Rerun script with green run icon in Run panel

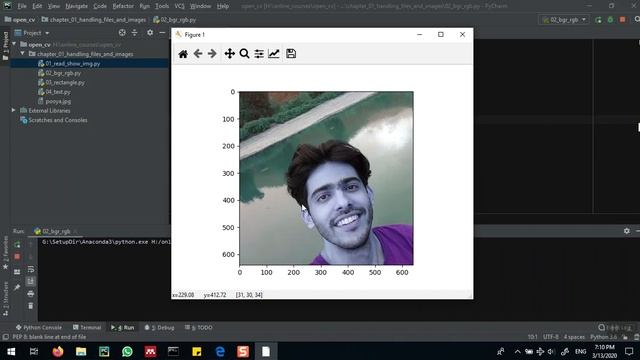coord(17,244)
